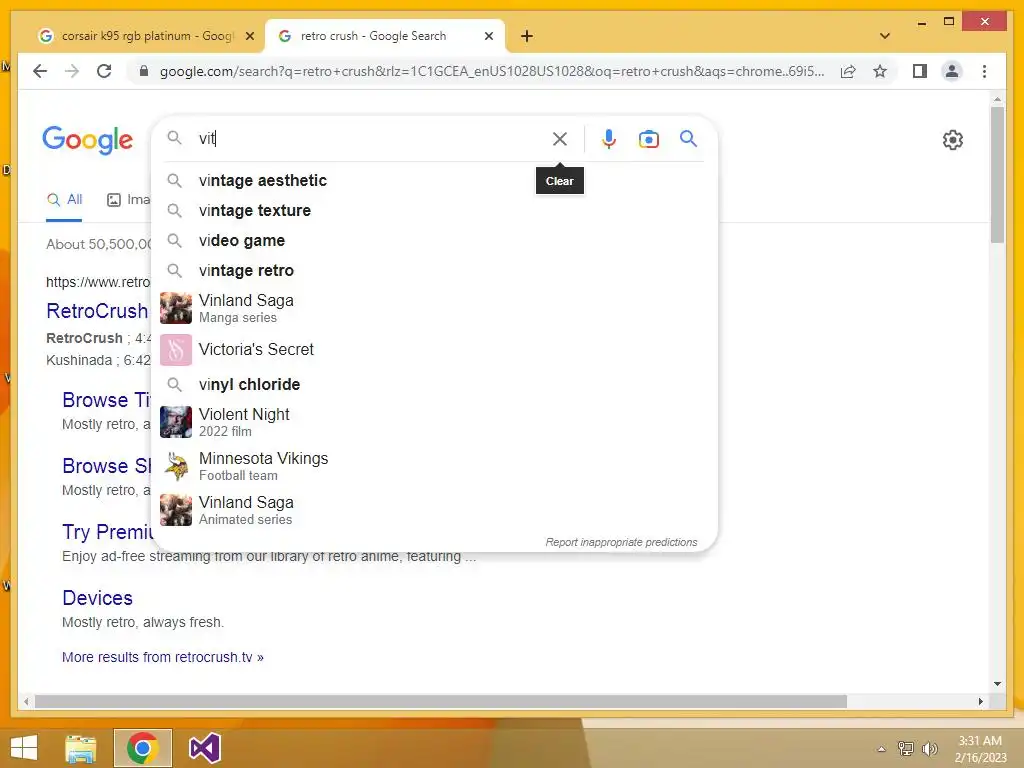Select the All results tab
Viewport: 1024px width, 768px height.
[x=65, y=199]
